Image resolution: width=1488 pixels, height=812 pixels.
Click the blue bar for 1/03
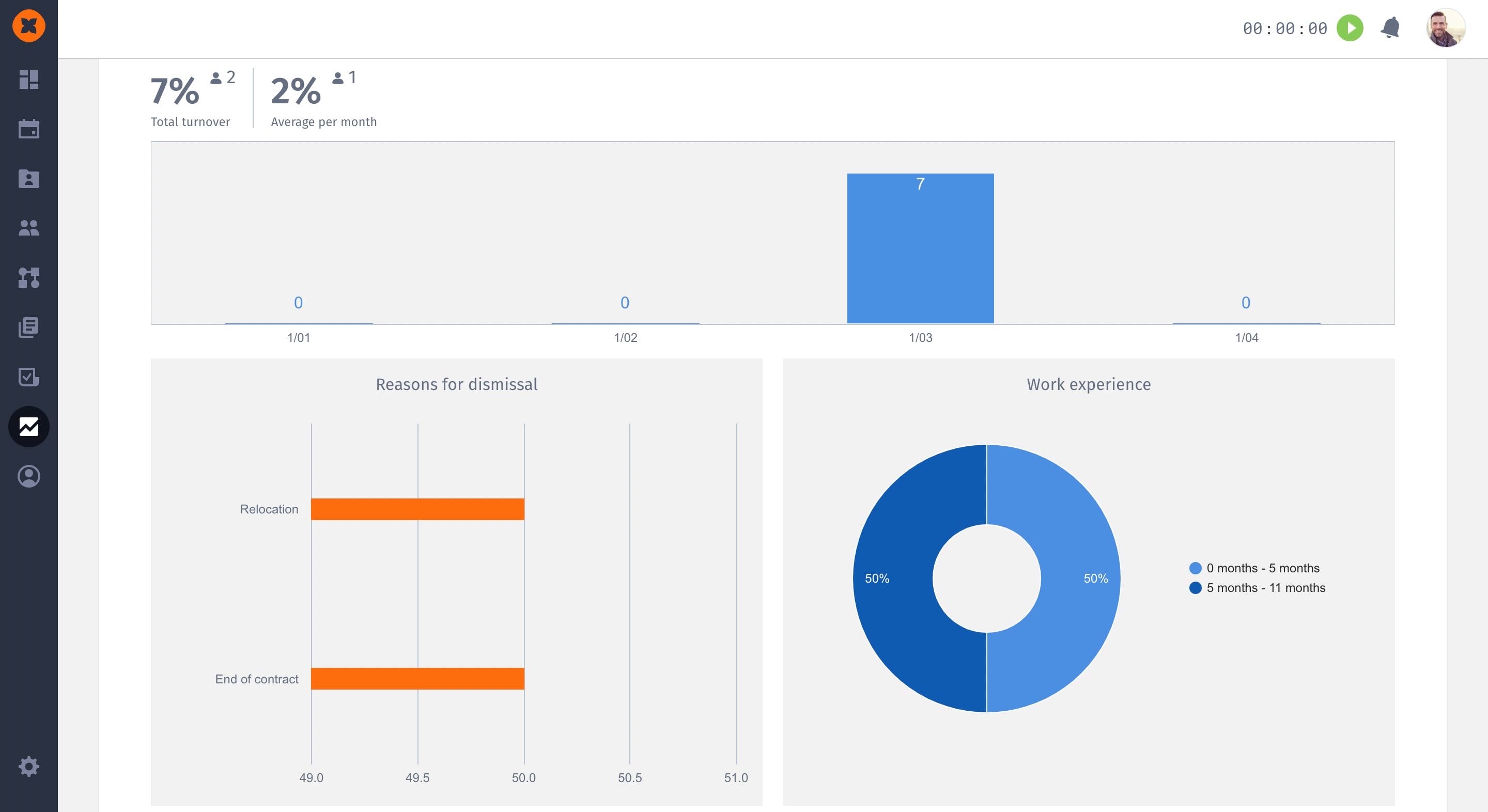pos(920,248)
